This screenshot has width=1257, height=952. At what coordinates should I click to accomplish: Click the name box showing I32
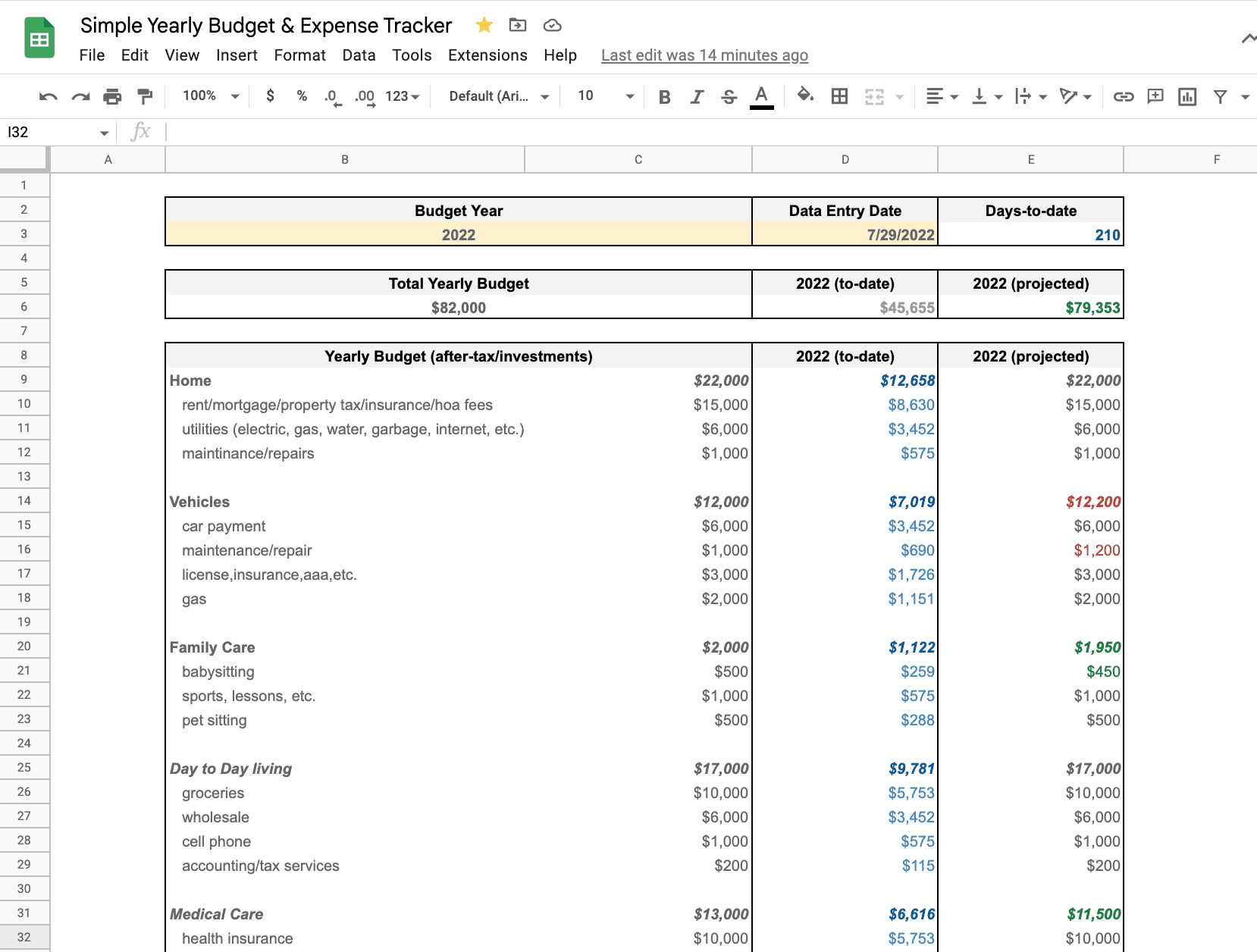tap(50, 133)
